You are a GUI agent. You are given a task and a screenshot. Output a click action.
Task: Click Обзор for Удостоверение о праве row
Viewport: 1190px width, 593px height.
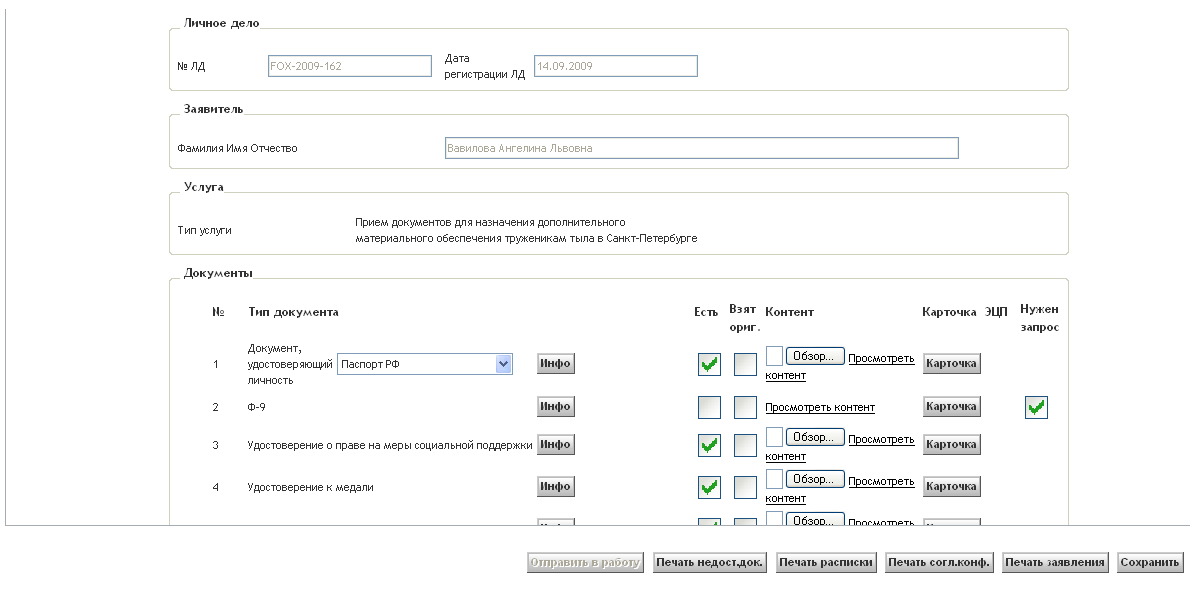(814, 437)
